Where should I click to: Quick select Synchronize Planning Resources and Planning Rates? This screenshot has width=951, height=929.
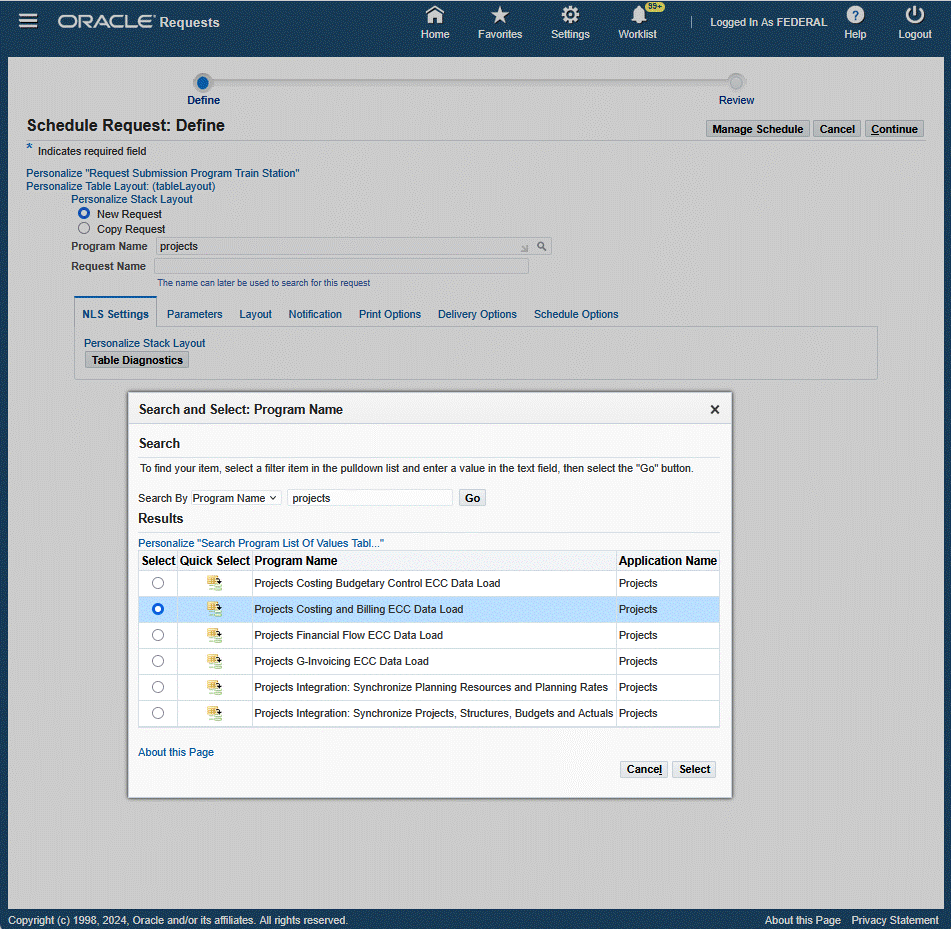(x=214, y=687)
